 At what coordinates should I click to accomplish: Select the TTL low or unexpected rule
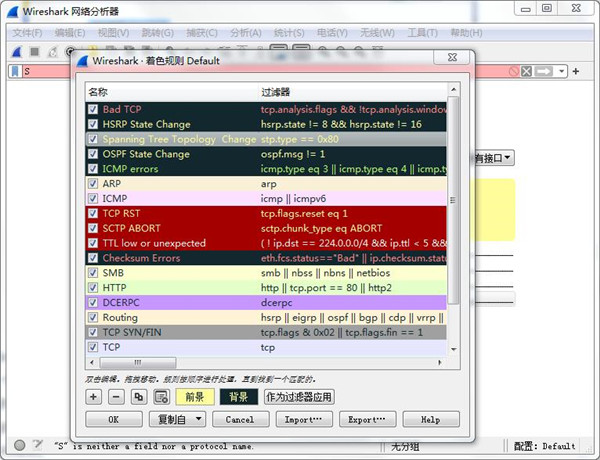266,243
